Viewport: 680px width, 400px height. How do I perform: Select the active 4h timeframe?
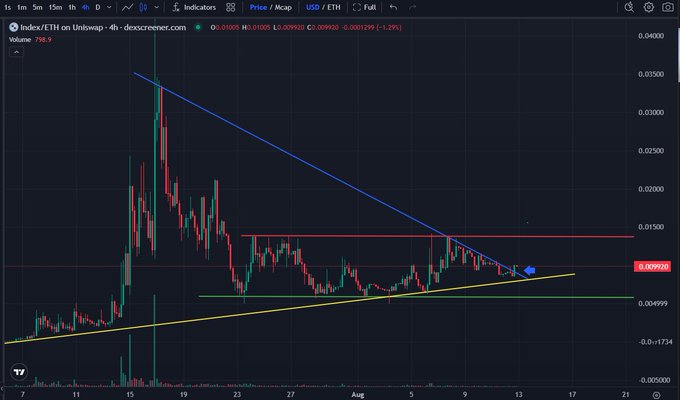pyautogui.click(x=85, y=7)
